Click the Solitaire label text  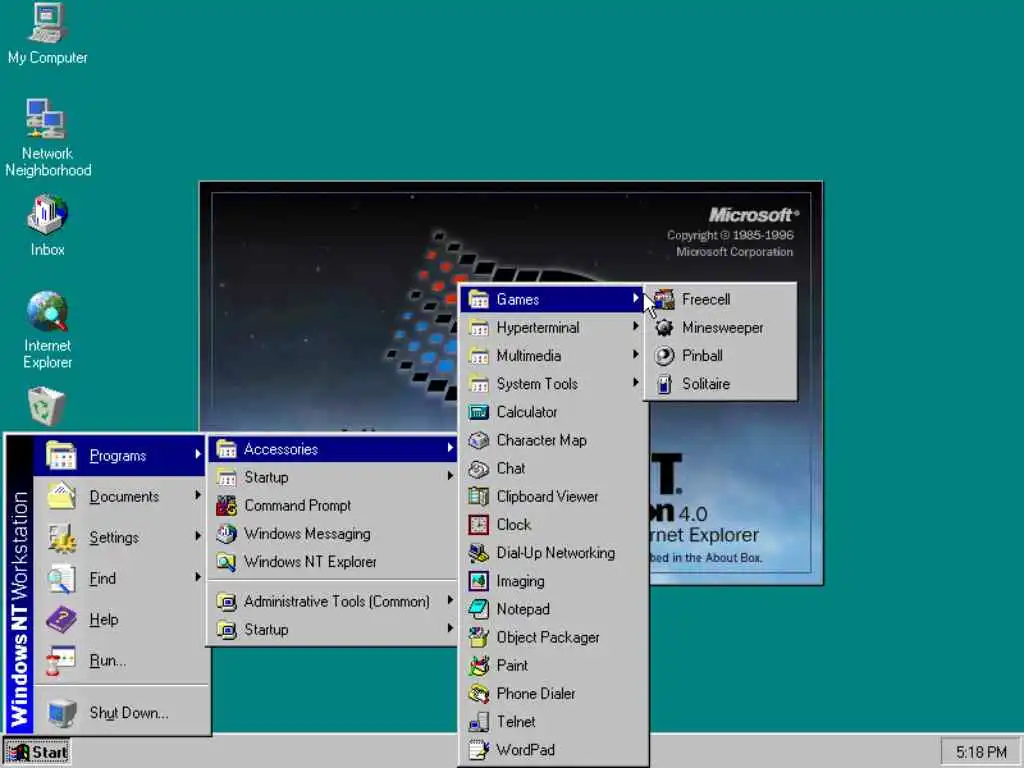pyautogui.click(x=706, y=384)
